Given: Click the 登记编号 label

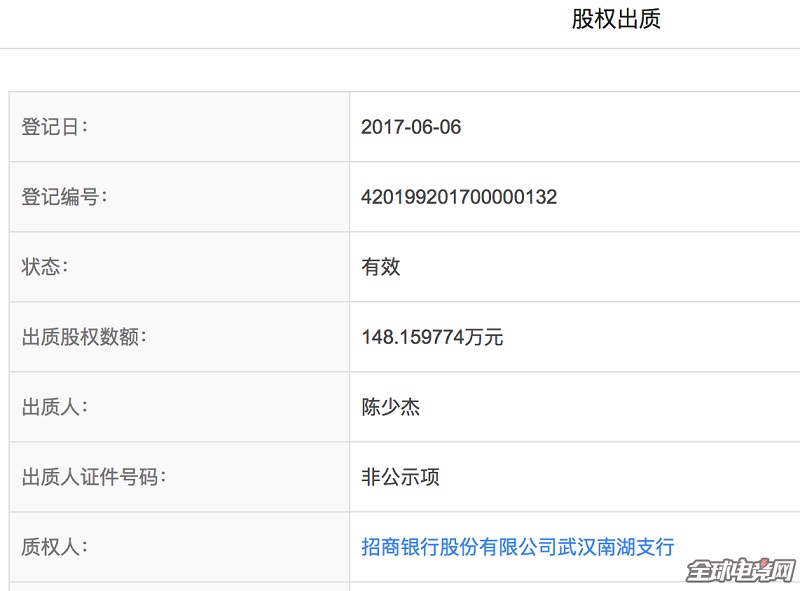Looking at the screenshot, I should click(x=64, y=197).
